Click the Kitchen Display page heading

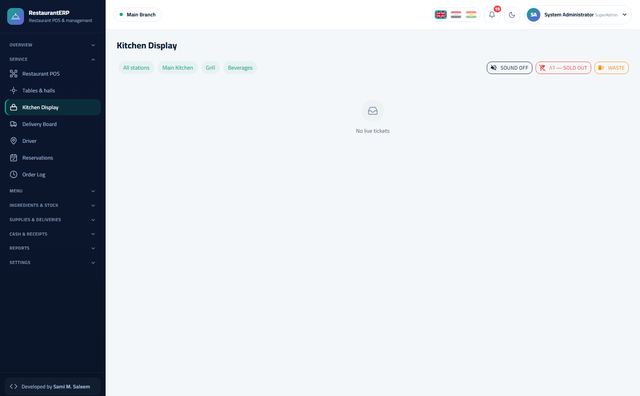tap(147, 46)
